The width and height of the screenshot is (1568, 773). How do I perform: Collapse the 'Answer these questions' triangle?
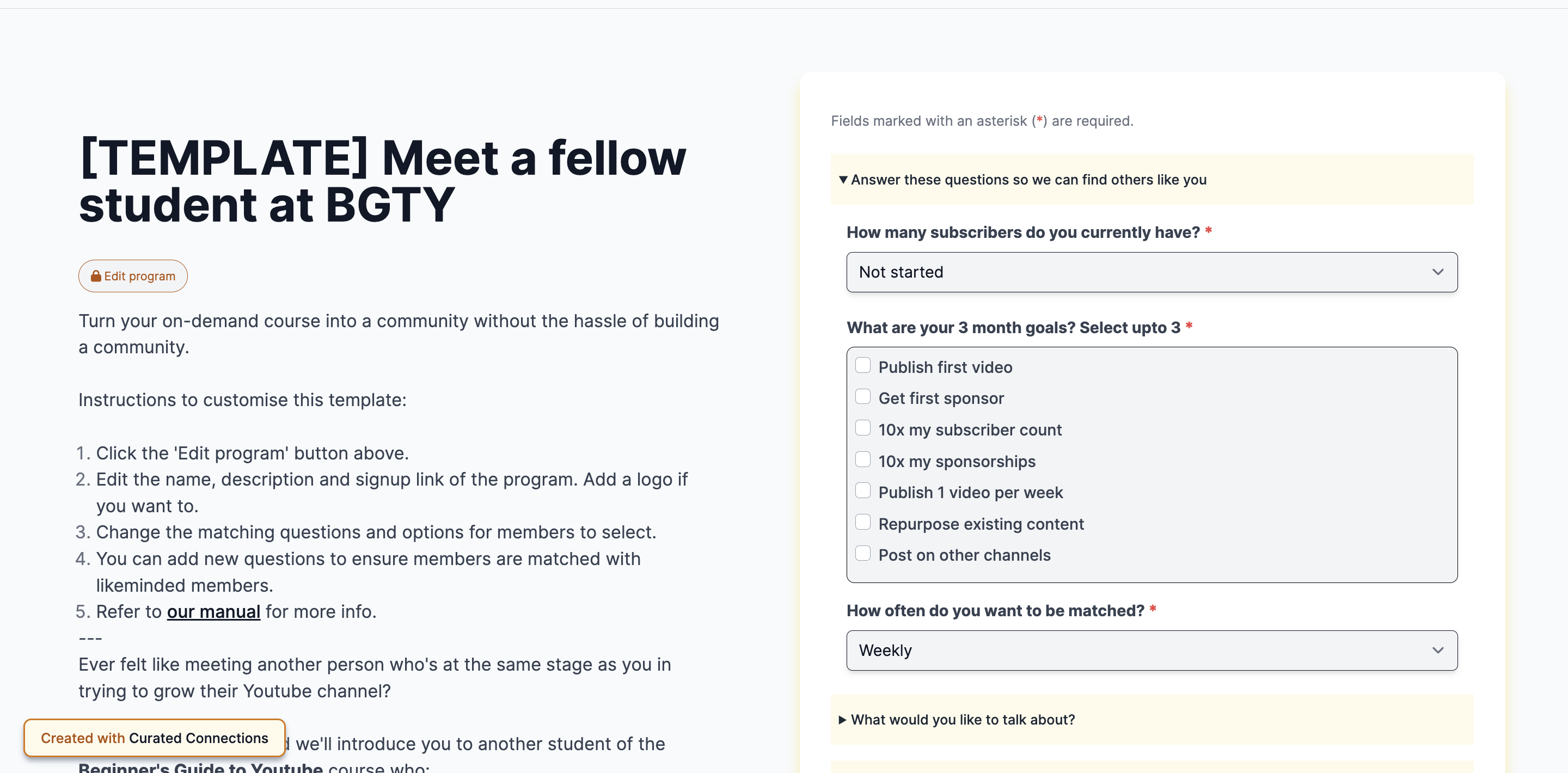(843, 180)
